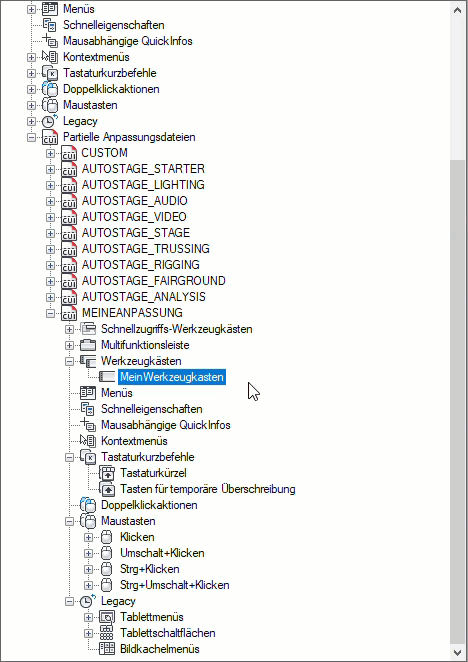Click the grid icon beside Bildkachelmenüs
Image resolution: width=468 pixels, height=662 pixels.
(107, 649)
